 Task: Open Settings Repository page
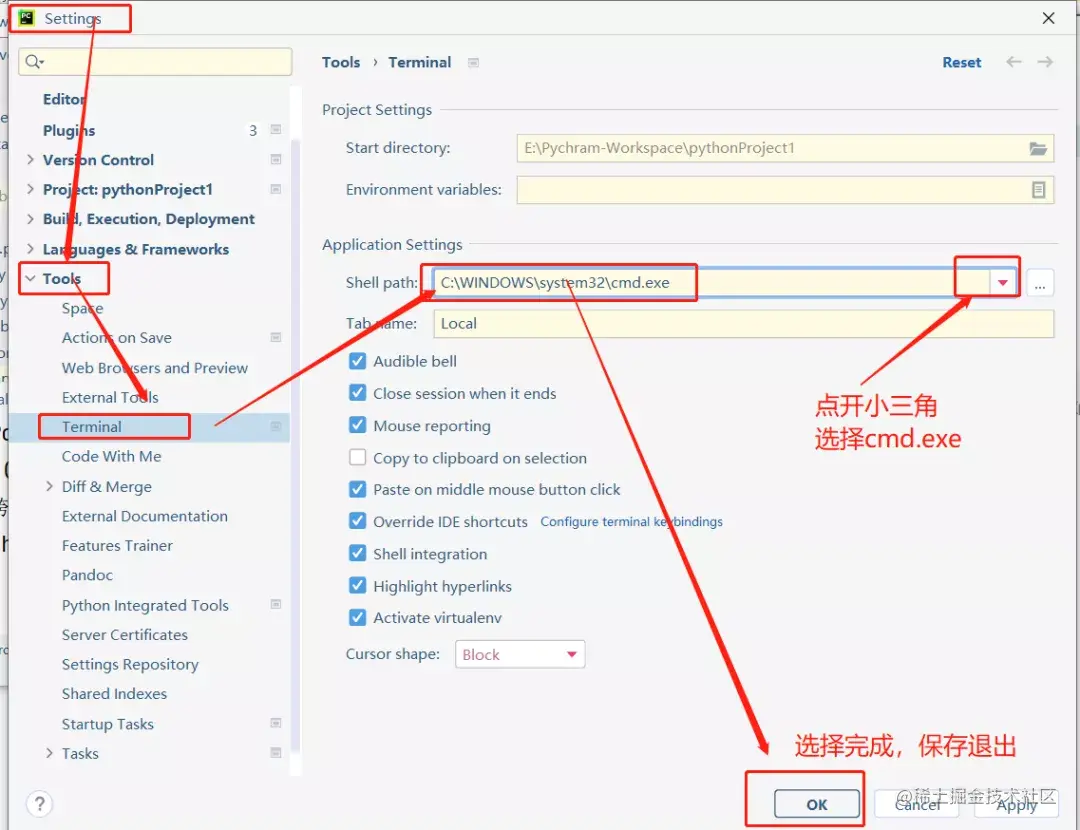(130, 665)
